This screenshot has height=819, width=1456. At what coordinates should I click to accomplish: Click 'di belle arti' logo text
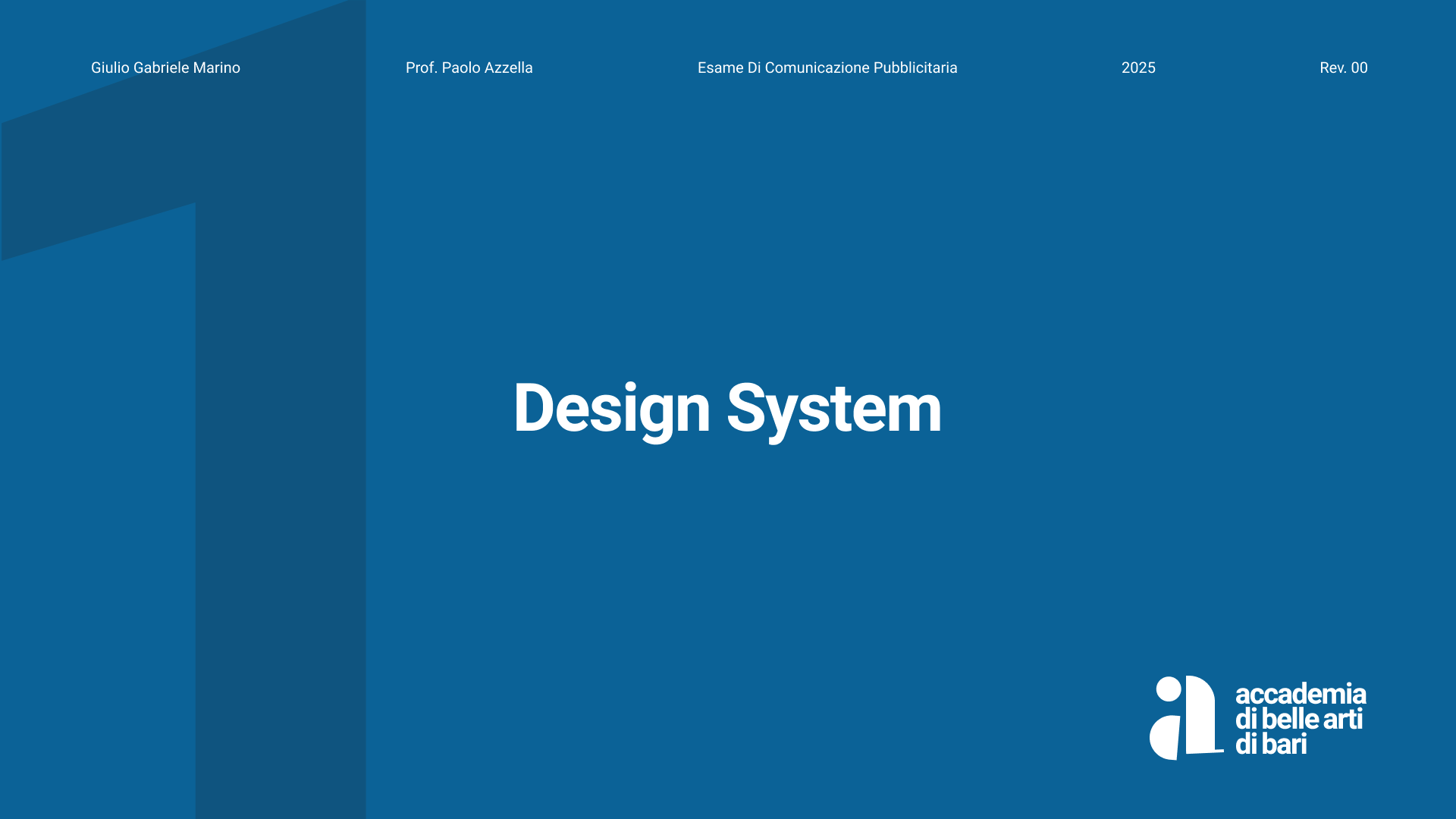(x=1298, y=719)
